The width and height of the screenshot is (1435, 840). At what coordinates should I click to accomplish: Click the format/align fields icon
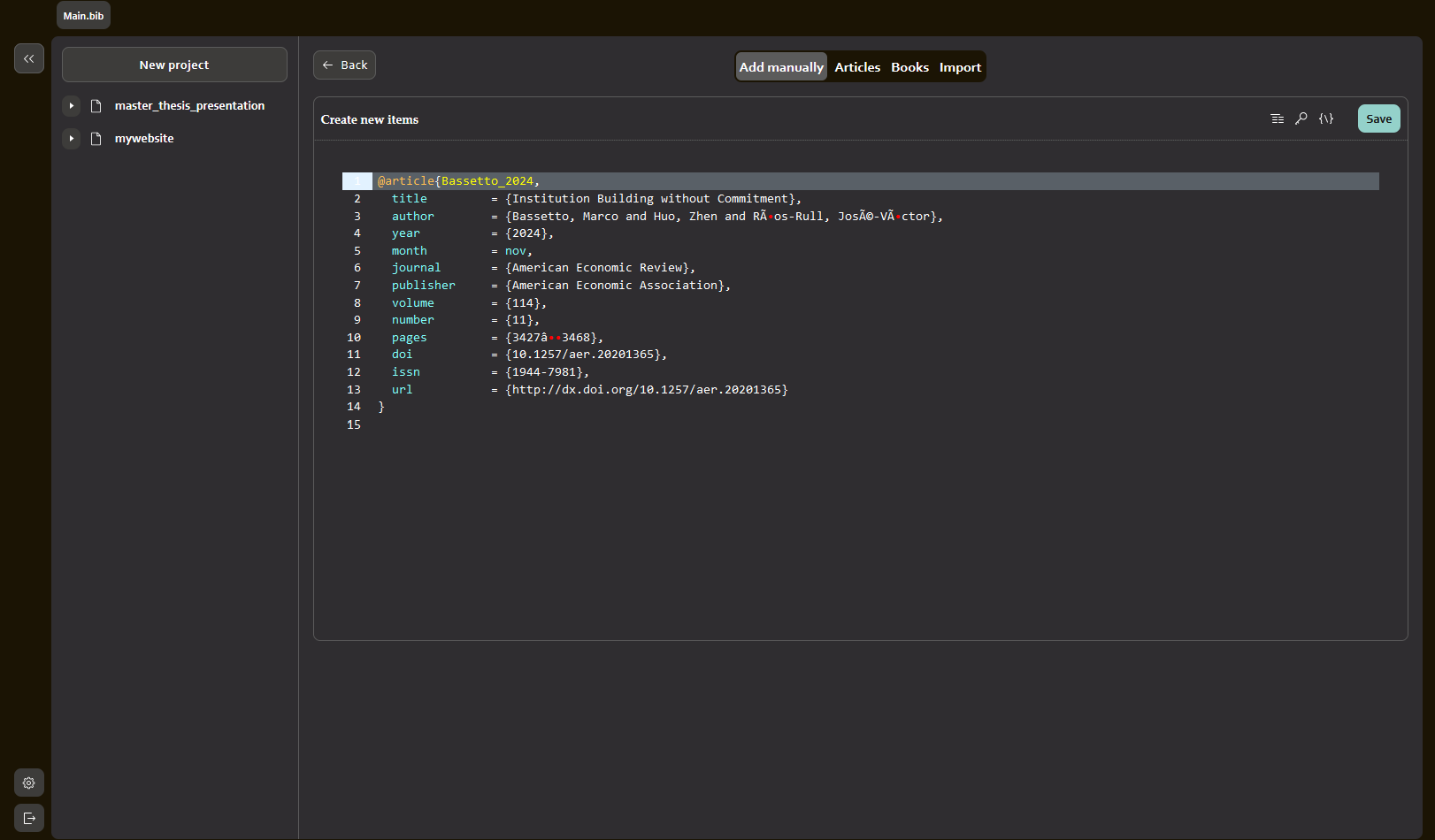pyautogui.click(x=1277, y=118)
